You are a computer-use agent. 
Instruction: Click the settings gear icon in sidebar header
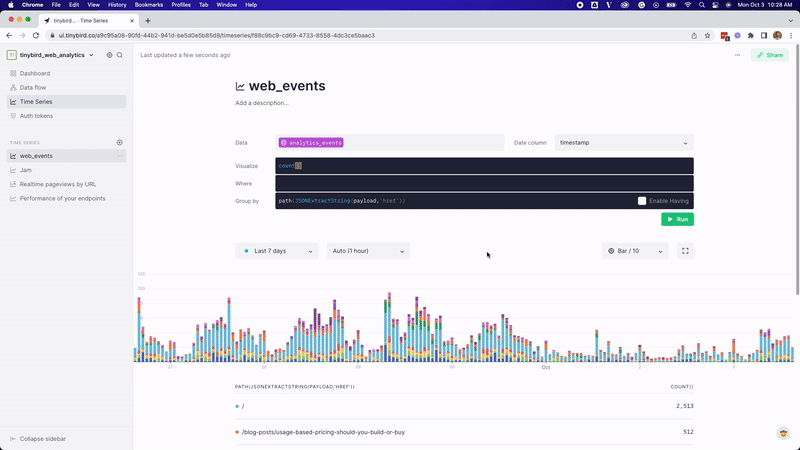[110, 55]
